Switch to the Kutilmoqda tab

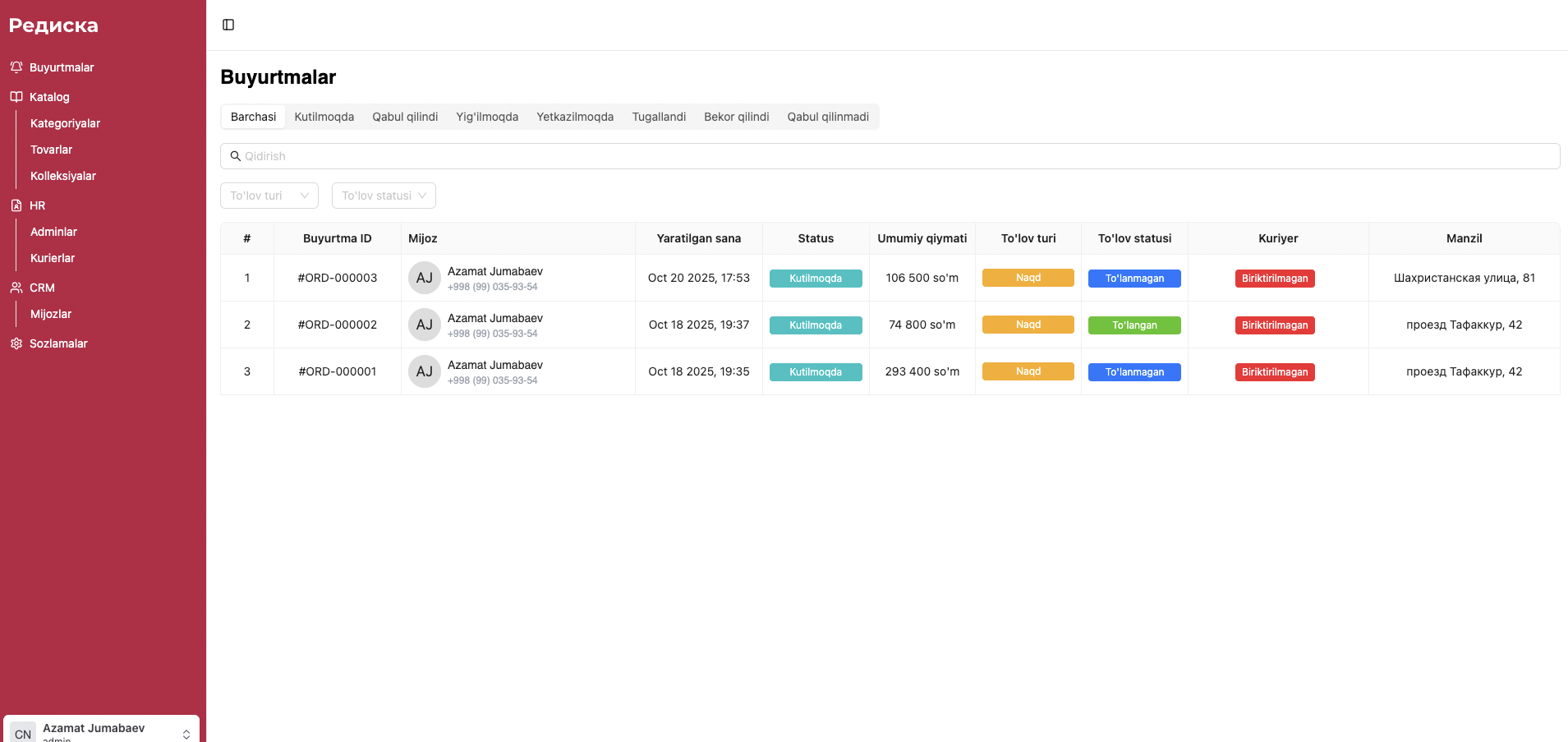click(324, 117)
